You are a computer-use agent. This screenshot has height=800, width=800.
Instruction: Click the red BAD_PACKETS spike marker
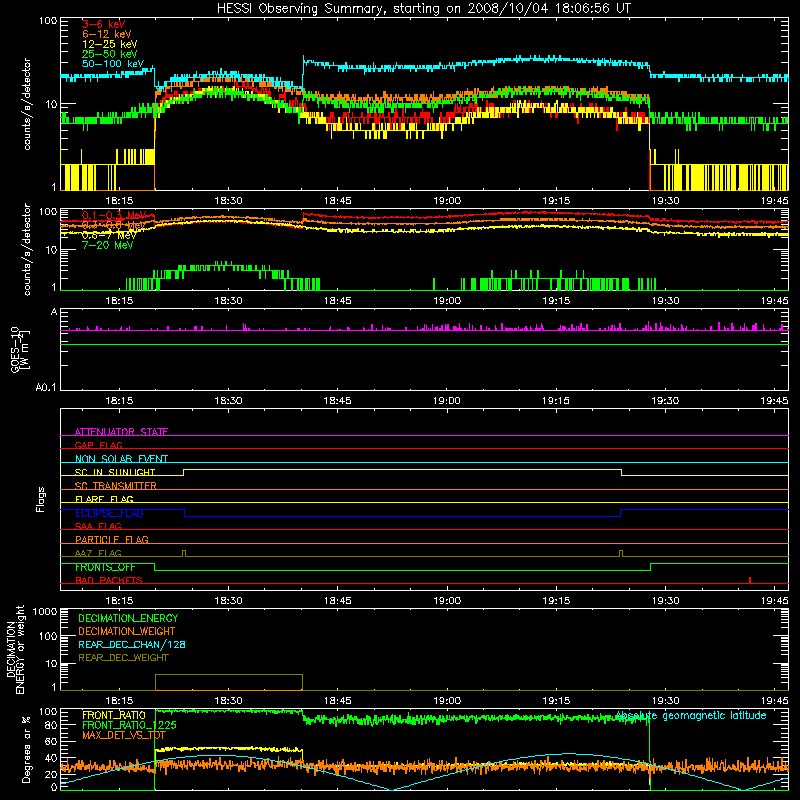(749, 580)
